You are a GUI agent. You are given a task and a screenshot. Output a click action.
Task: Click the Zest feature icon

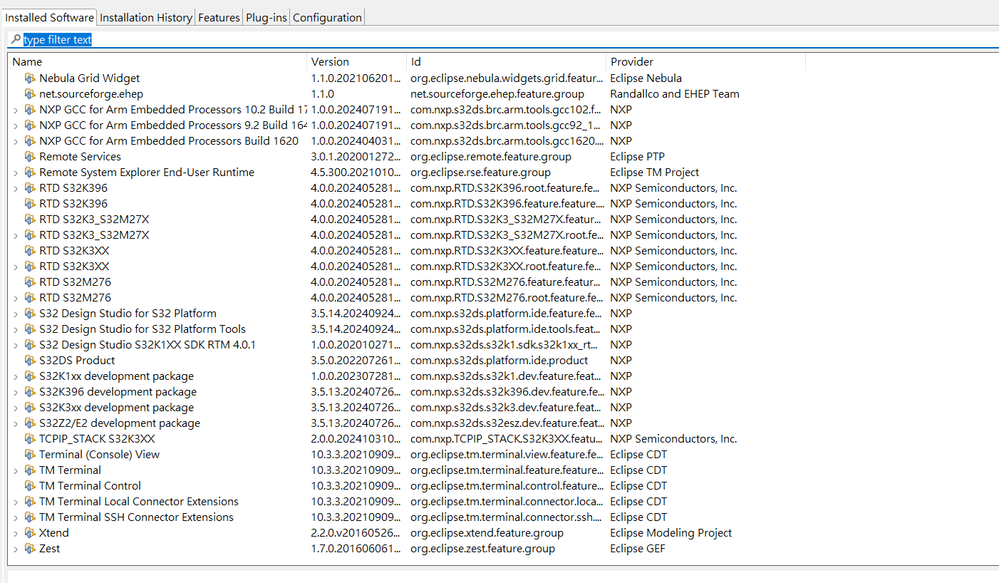coord(30,548)
